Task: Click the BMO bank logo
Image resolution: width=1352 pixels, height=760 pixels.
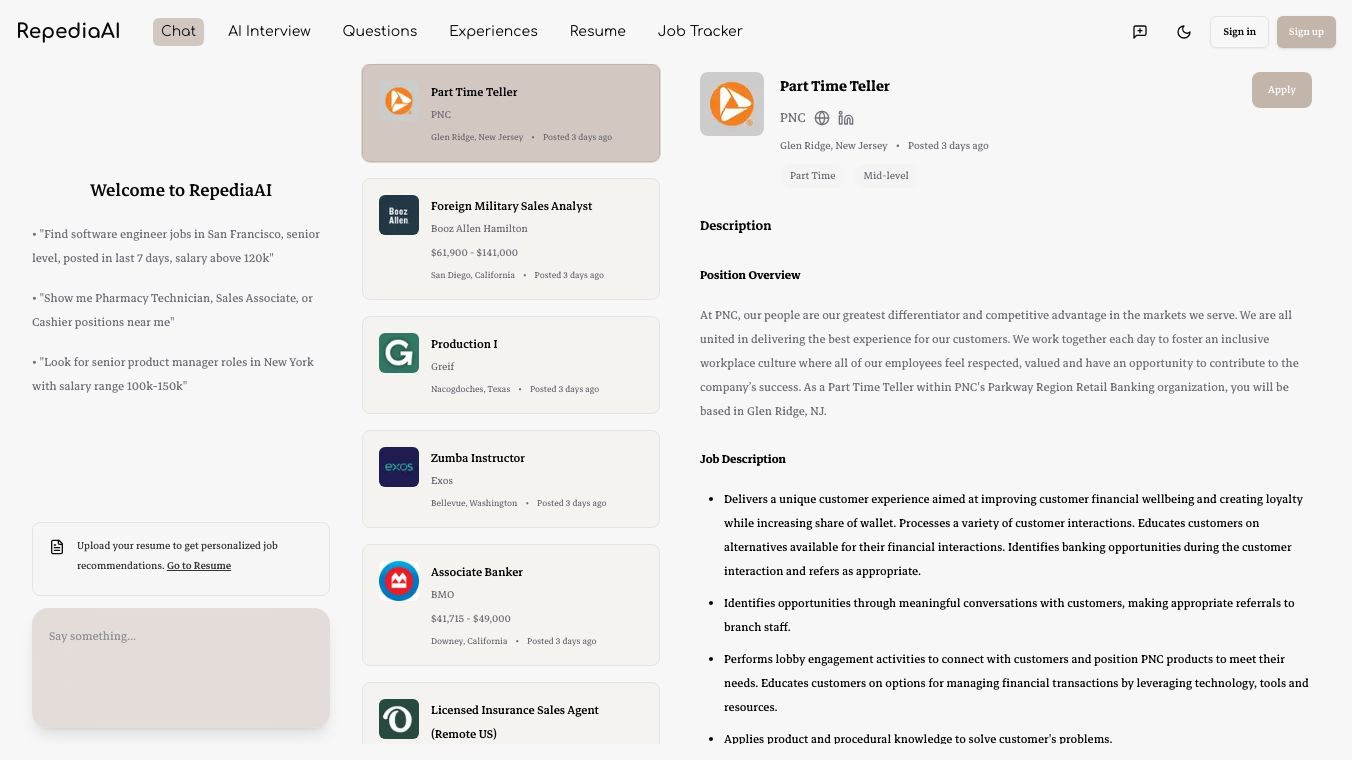Action: (x=399, y=581)
